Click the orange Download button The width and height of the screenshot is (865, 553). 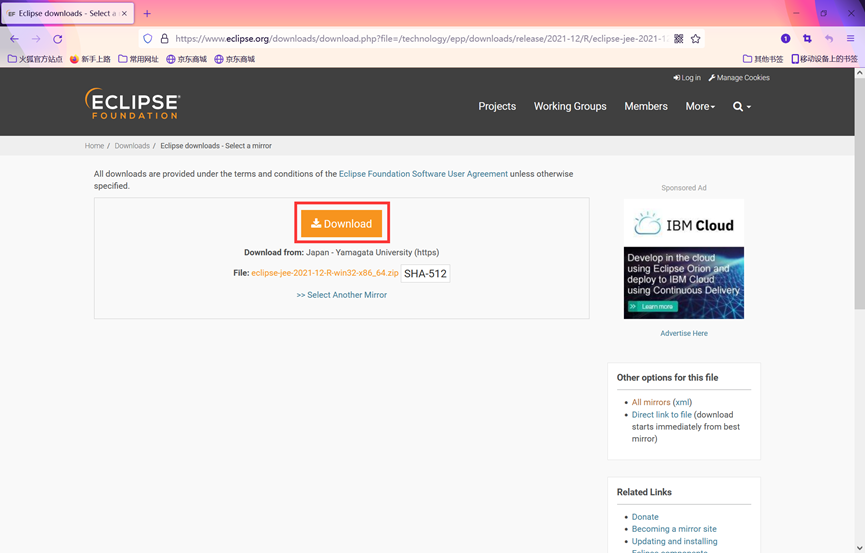pos(341,224)
